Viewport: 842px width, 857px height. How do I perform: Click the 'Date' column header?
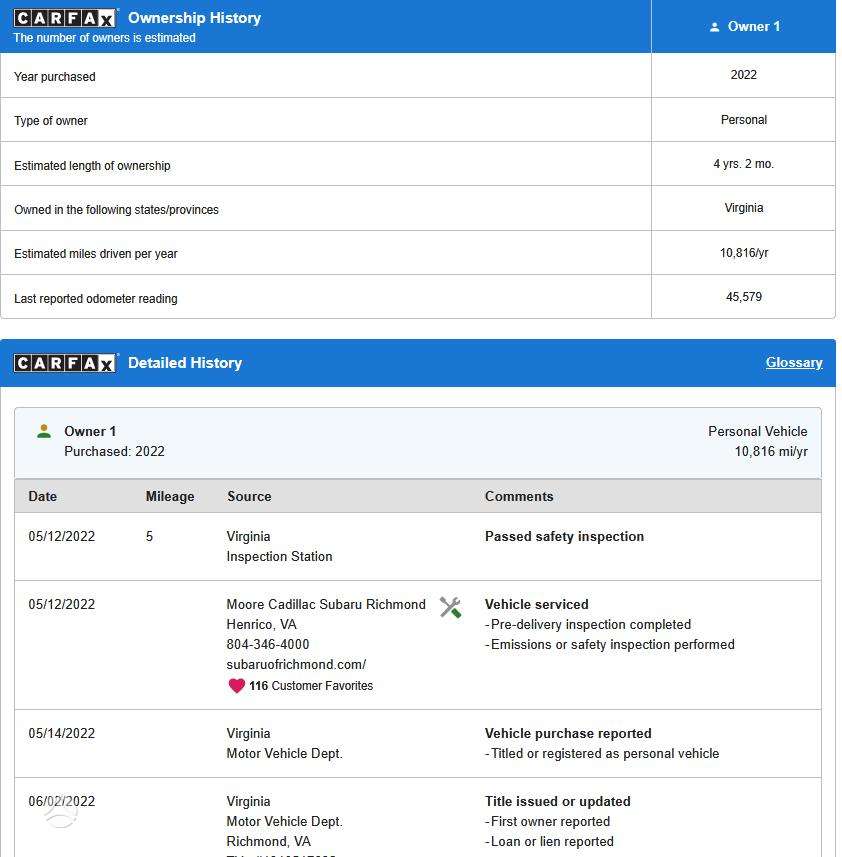click(x=43, y=496)
